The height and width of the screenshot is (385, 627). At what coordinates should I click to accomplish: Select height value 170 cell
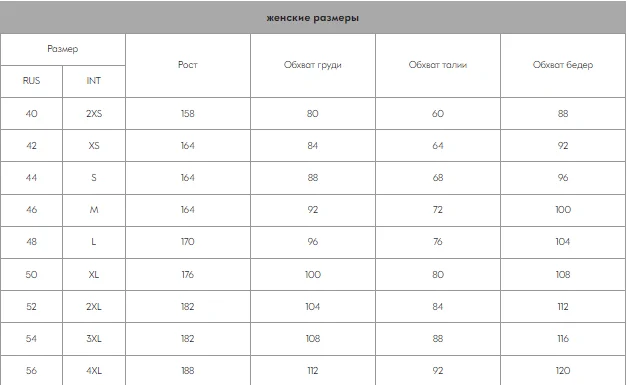(188, 242)
